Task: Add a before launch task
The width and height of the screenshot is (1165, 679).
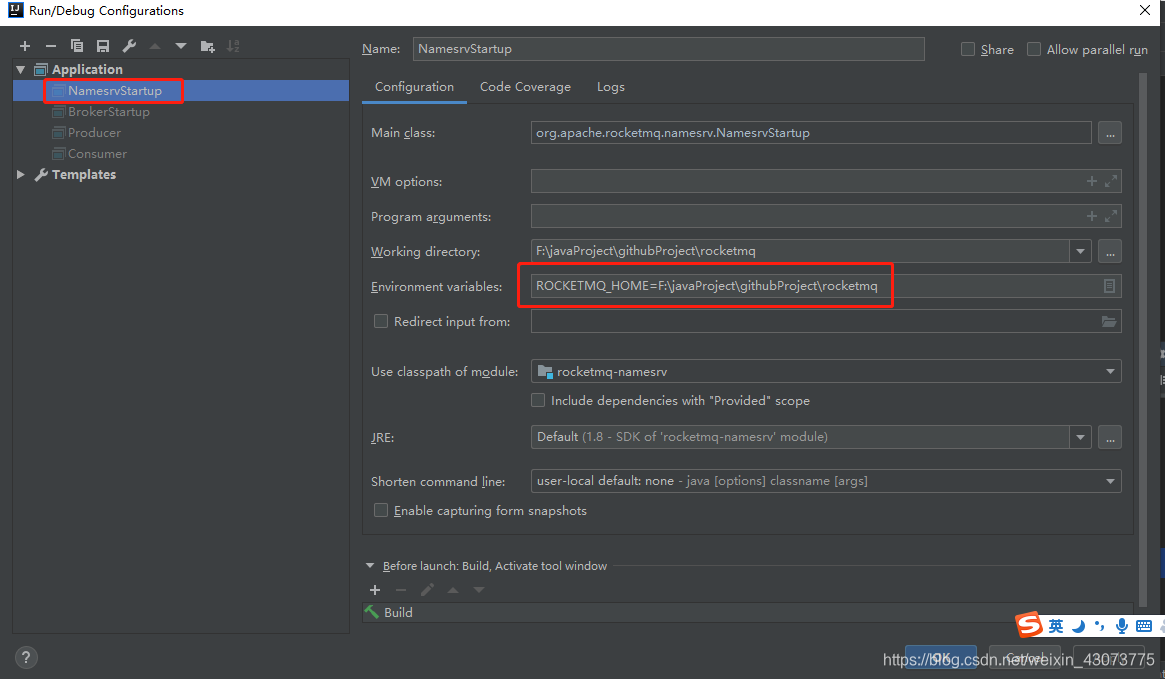Action: 375,590
